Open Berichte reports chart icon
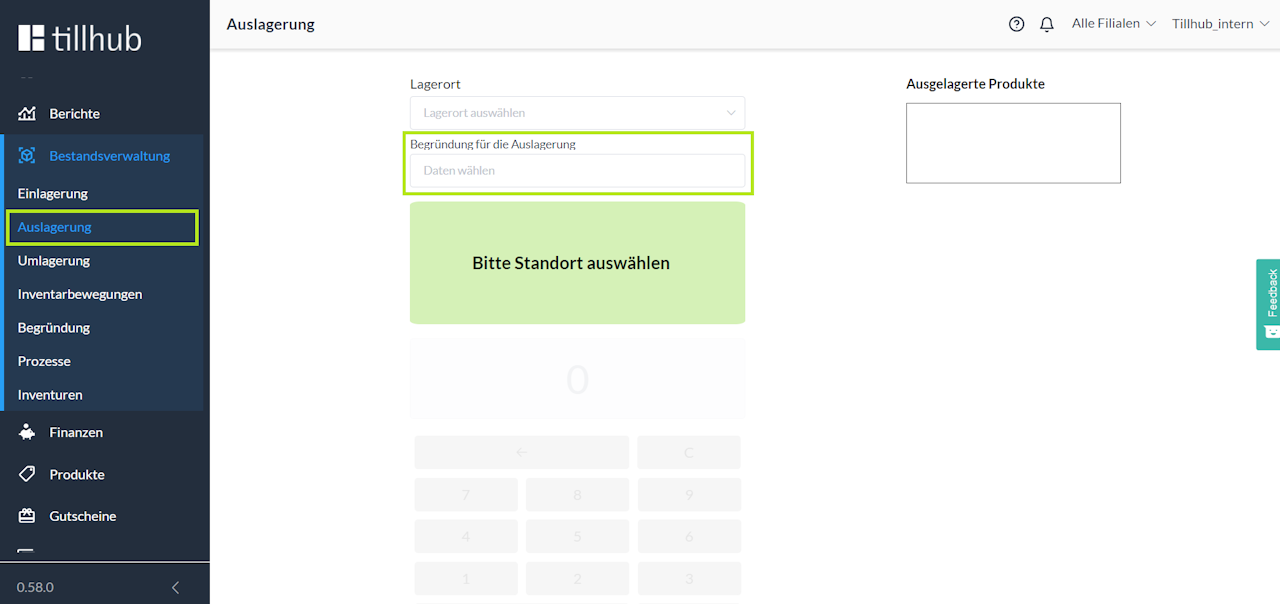Viewport: 1280px width, 604px height. (27, 114)
